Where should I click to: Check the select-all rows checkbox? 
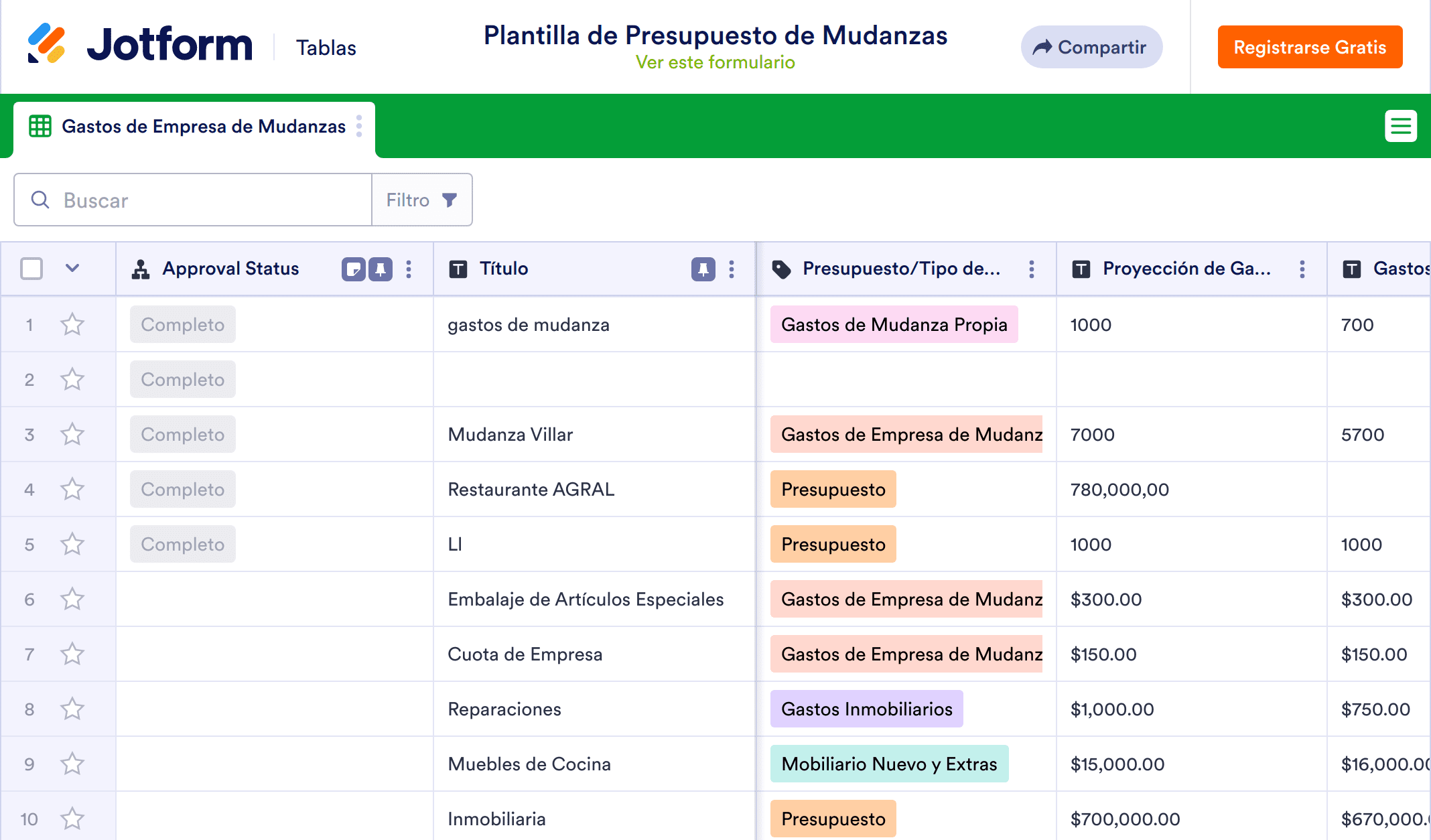[x=31, y=269]
